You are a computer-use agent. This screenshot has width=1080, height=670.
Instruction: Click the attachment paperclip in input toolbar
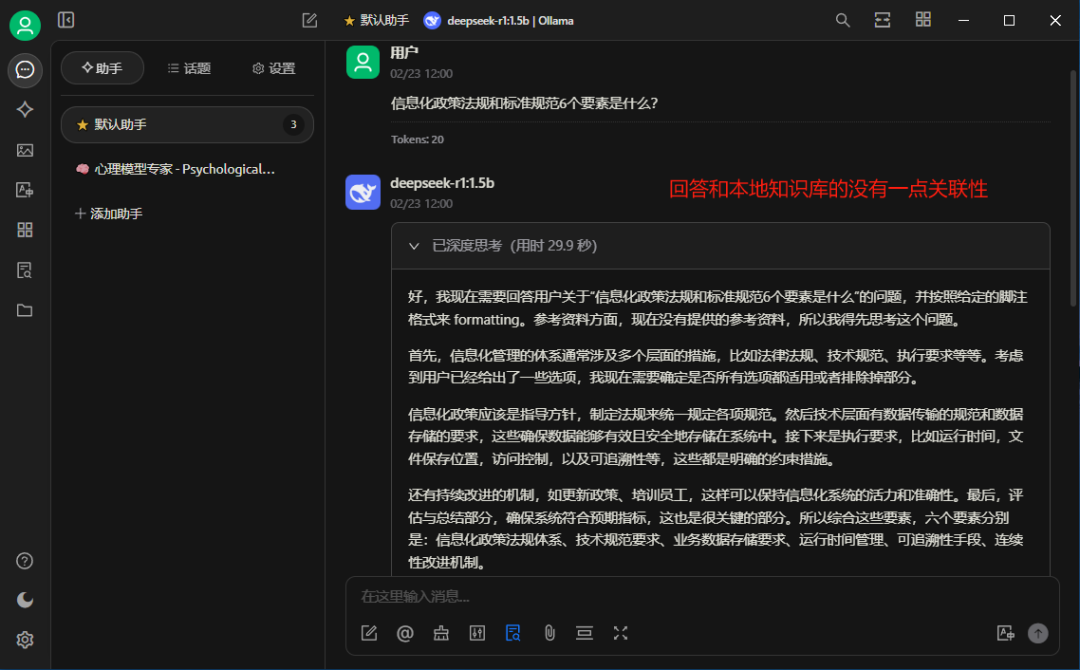coord(549,633)
